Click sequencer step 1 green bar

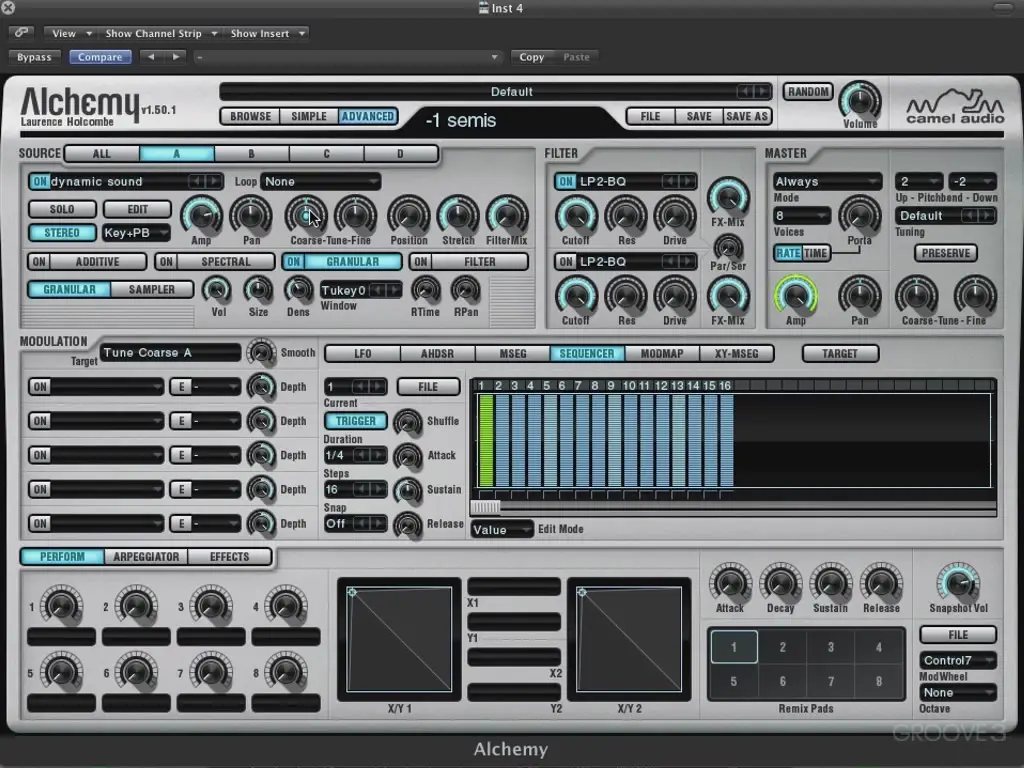pyautogui.click(x=486, y=441)
